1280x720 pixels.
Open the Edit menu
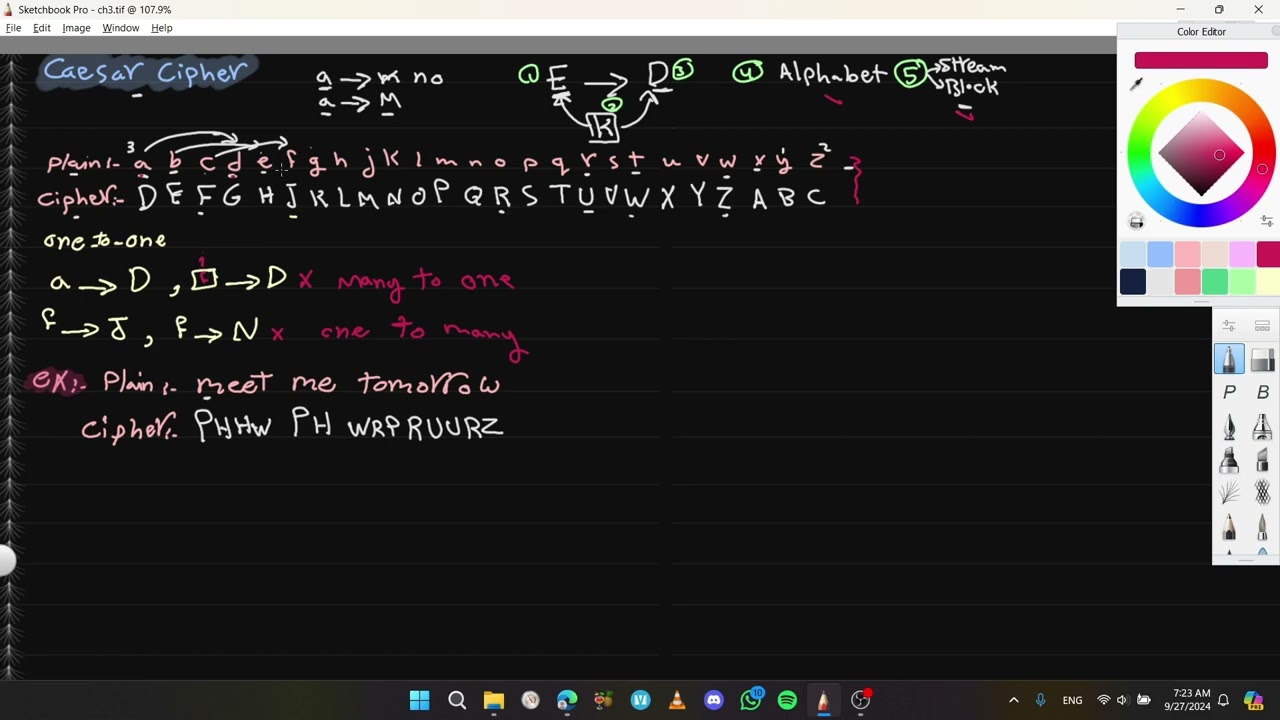(41, 28)
